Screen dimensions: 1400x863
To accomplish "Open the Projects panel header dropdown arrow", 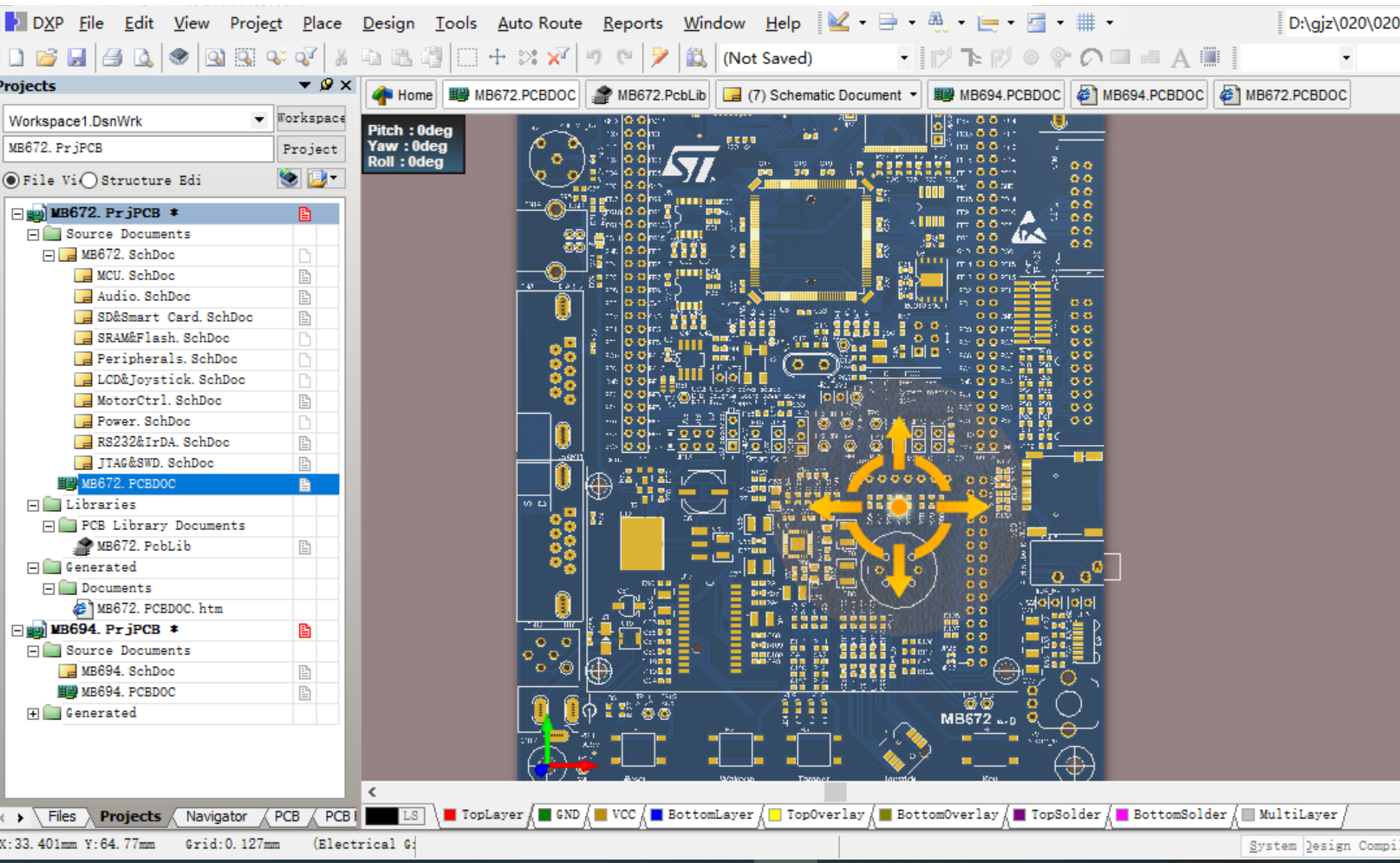I will [x=304, y=85].
